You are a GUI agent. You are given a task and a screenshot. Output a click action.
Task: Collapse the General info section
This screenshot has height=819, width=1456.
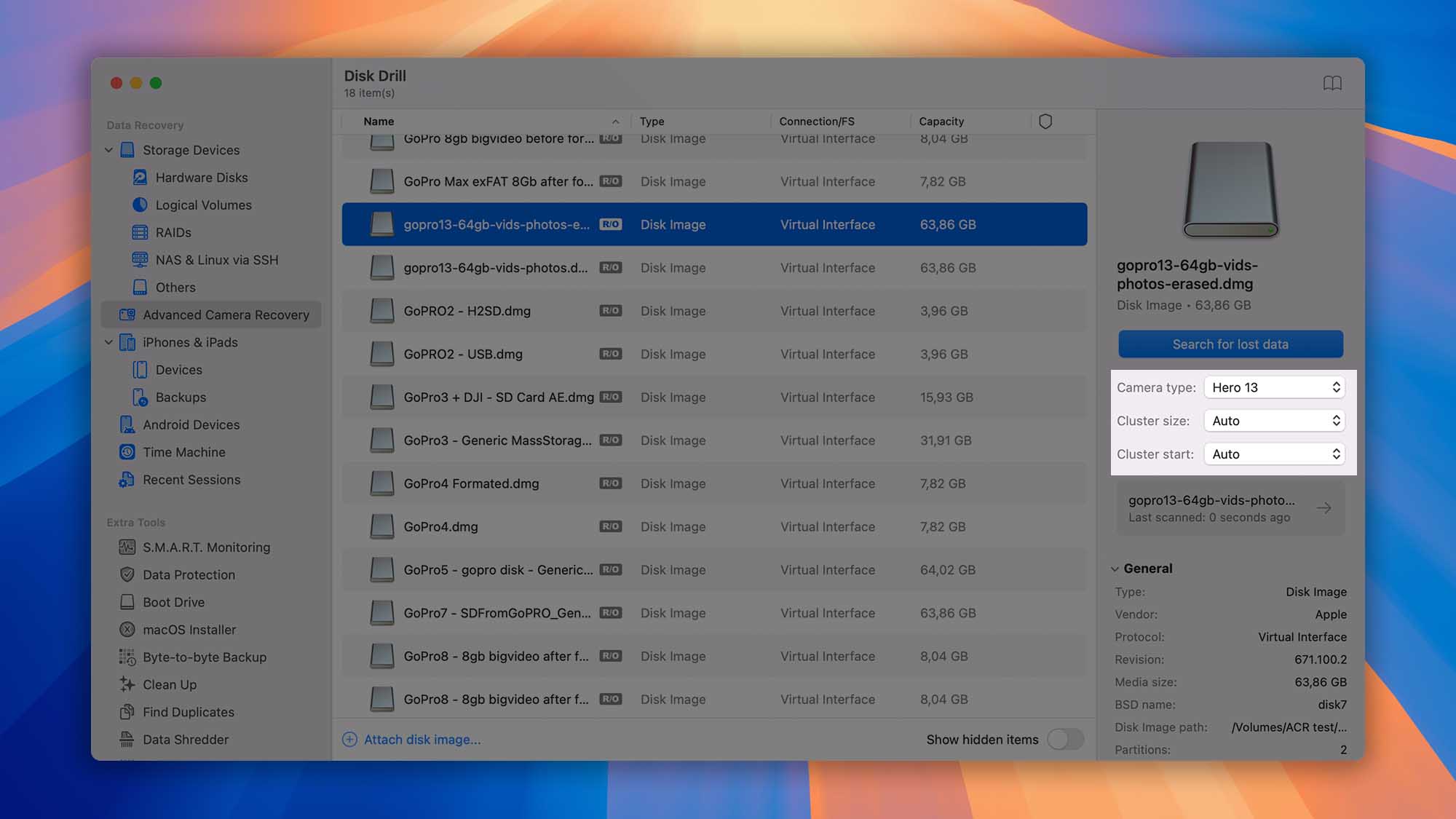pyautogui.click(x=1115, y=569)
